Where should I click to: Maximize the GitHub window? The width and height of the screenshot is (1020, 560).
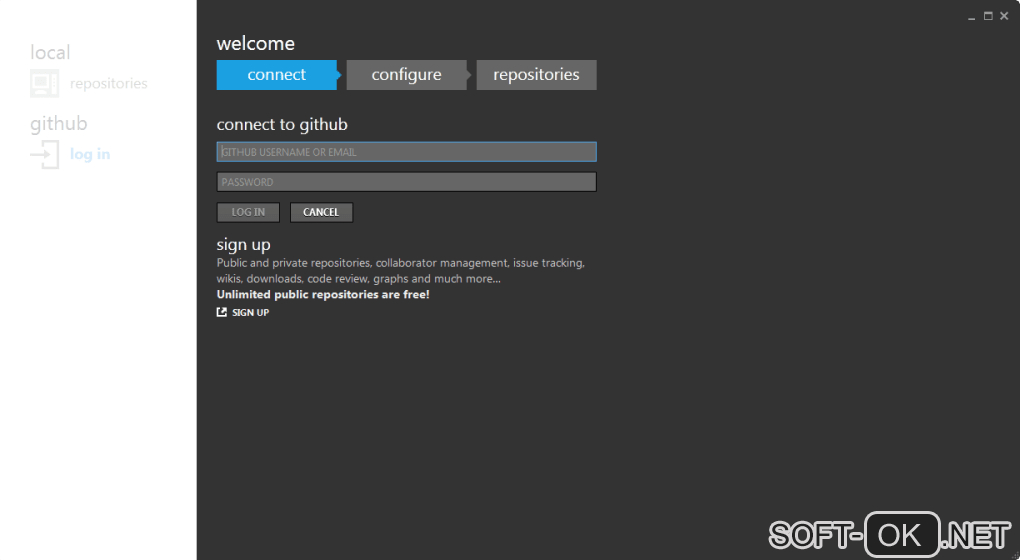click(x=988, y=16)
